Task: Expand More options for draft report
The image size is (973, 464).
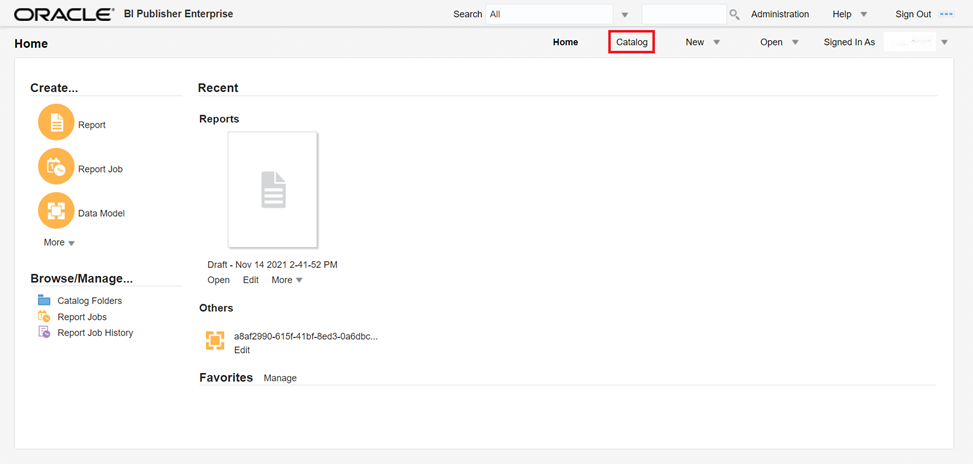Action: click(x=287, y=280)
